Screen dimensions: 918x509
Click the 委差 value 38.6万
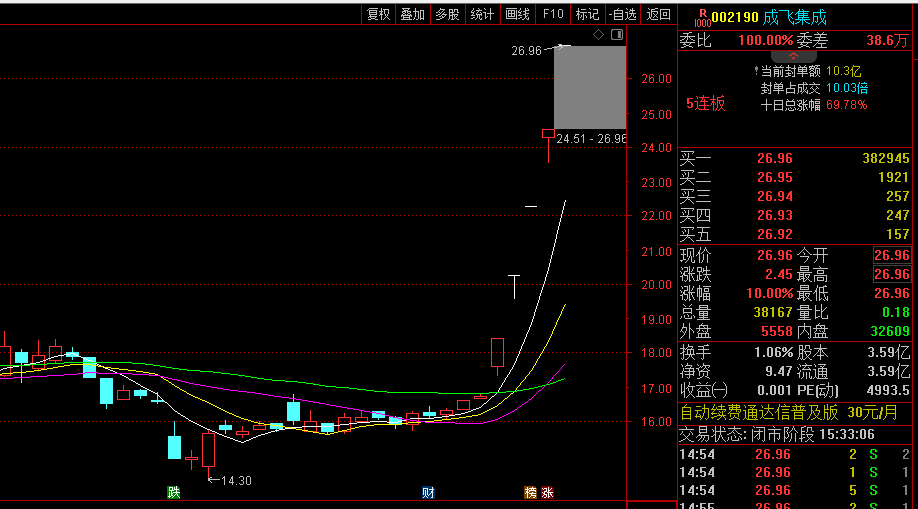(888, 40)
